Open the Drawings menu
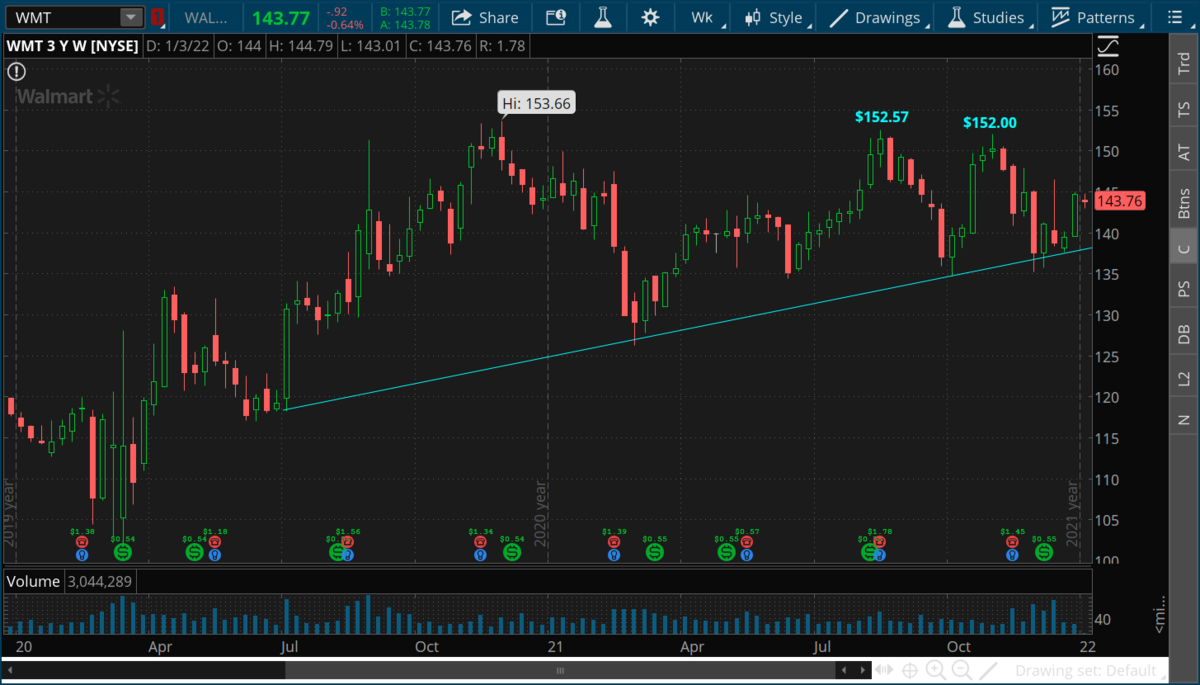 point(876,17)
